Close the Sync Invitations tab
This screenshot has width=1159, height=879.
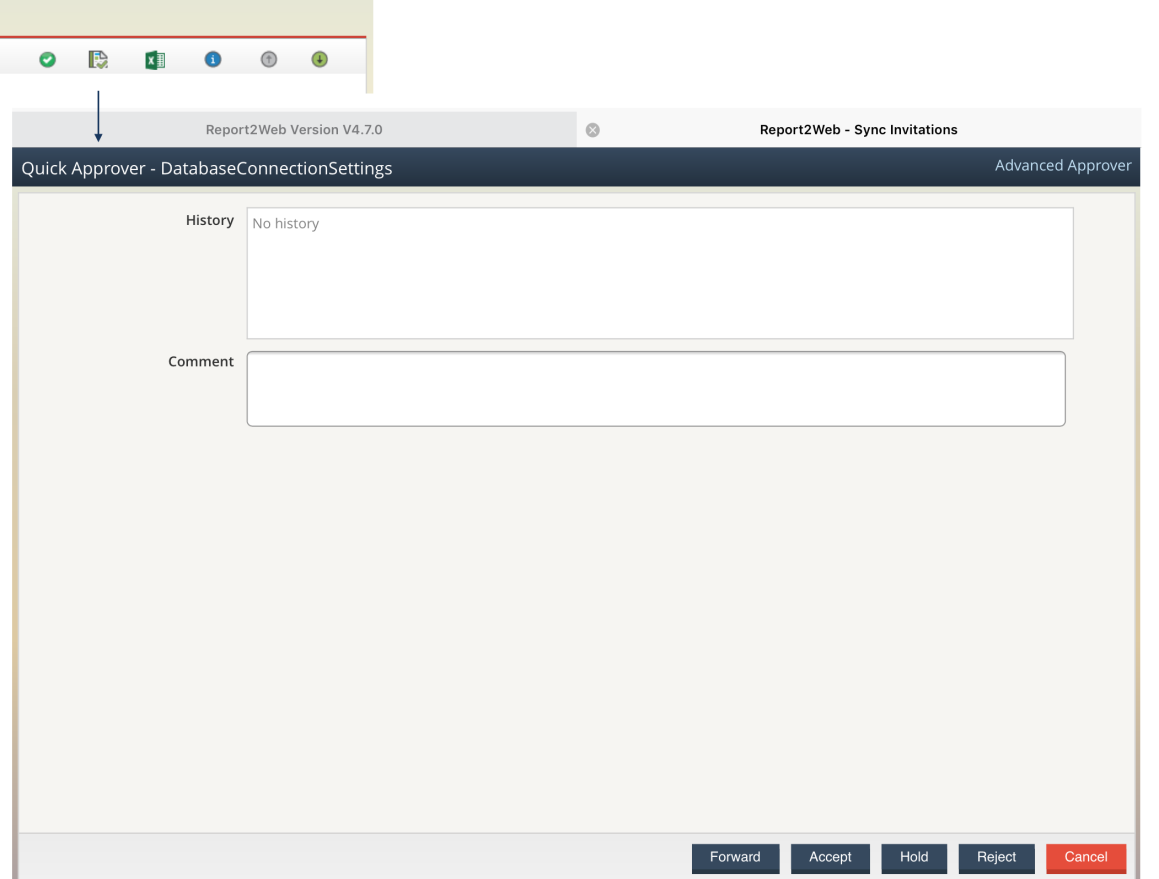593,128
